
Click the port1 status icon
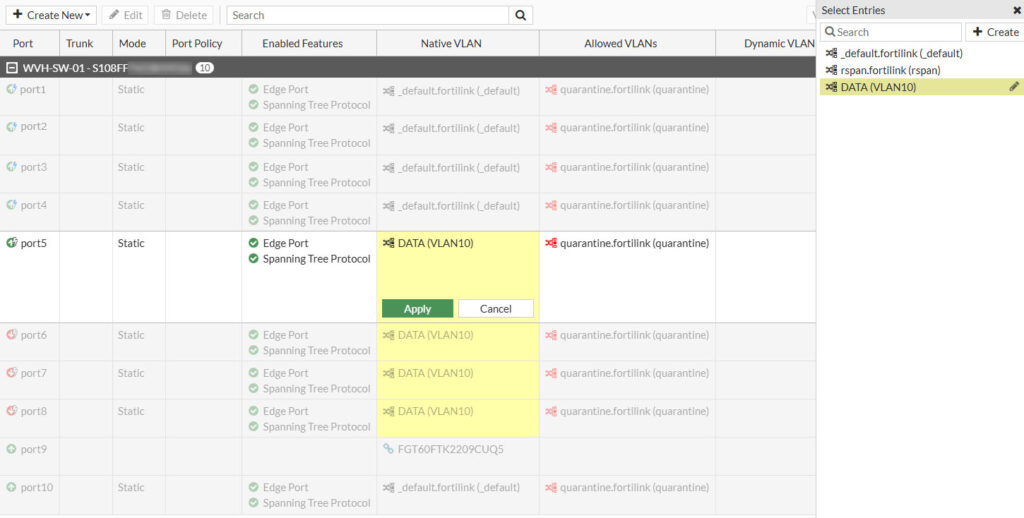[12, 89]
